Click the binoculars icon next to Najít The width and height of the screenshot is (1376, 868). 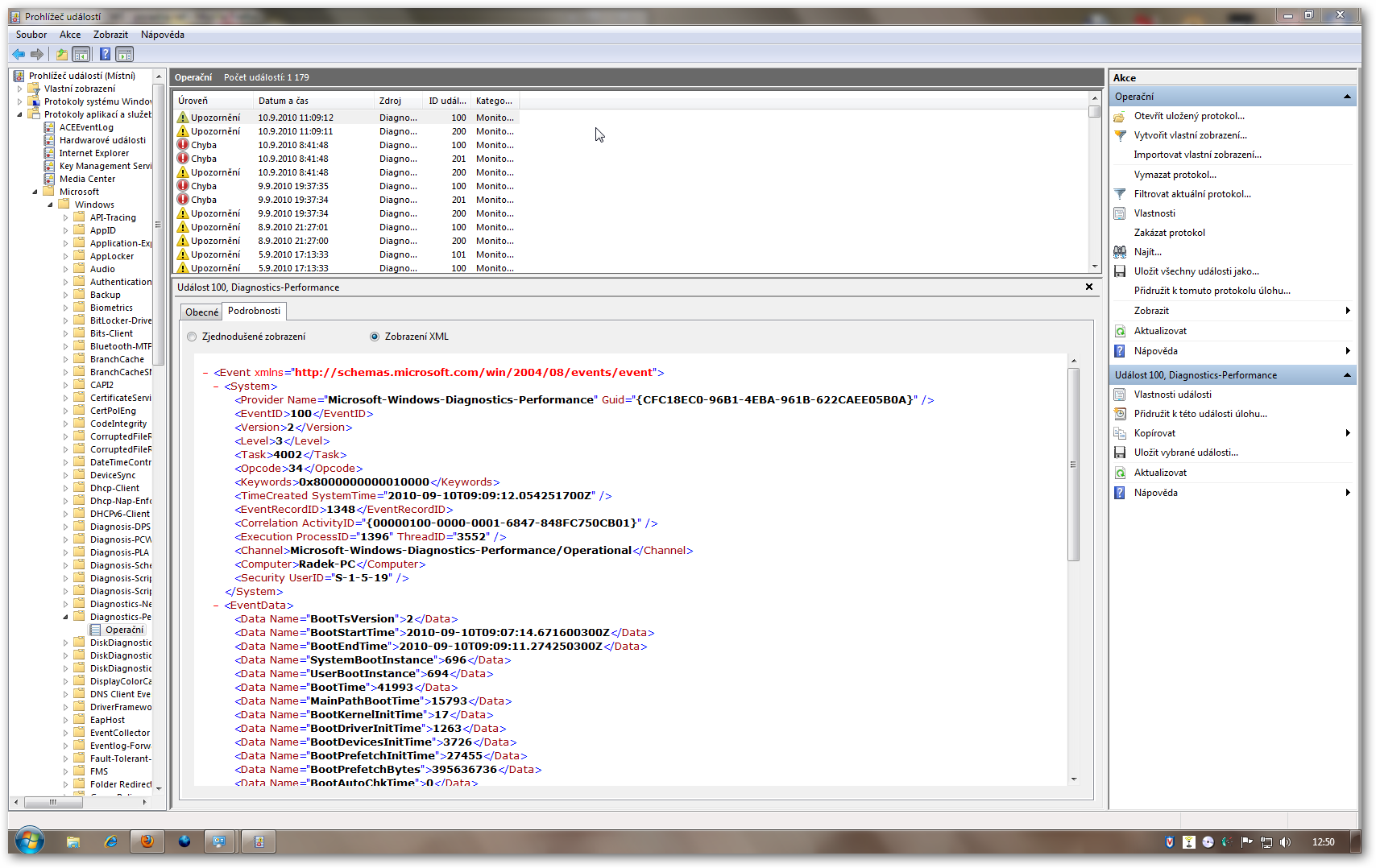(x=1119, y=252)
